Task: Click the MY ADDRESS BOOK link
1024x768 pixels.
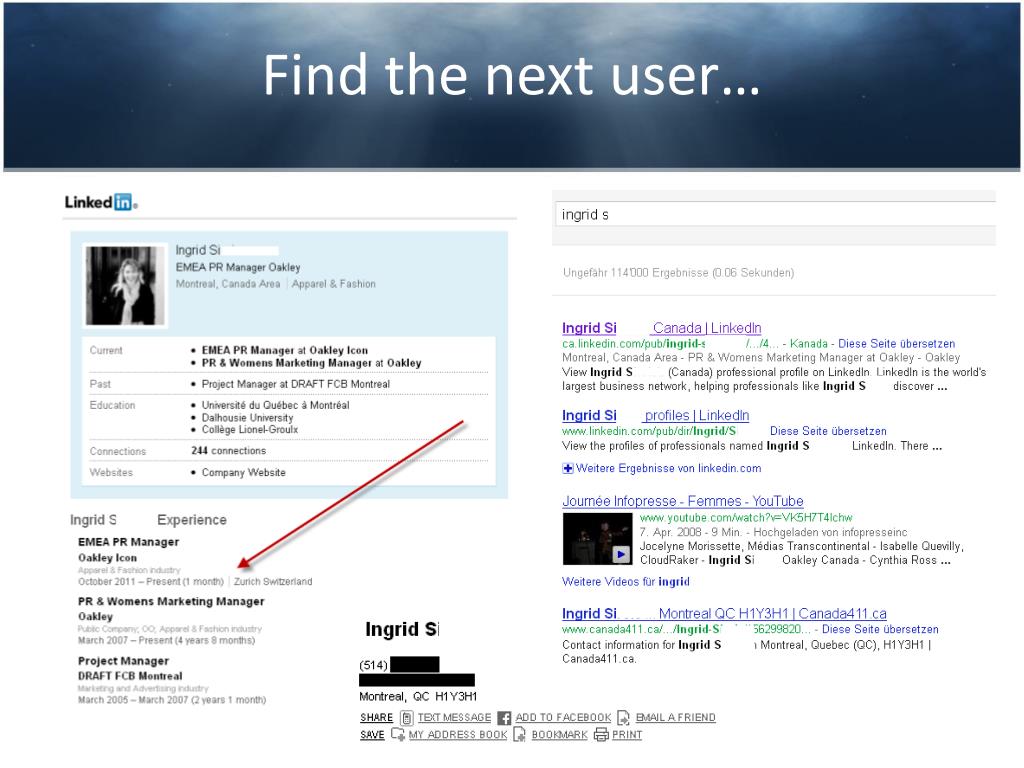Action: pos(458,735)
